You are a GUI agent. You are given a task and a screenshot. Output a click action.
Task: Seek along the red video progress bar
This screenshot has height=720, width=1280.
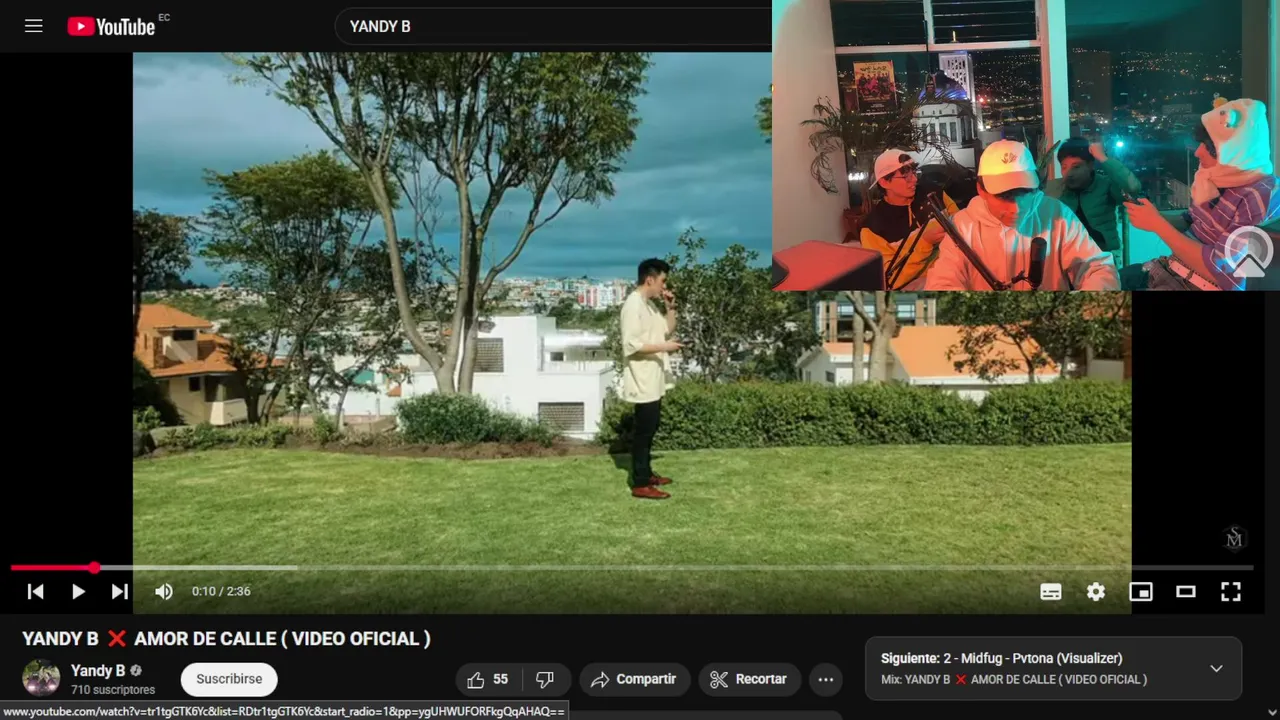tap(632, 567)
